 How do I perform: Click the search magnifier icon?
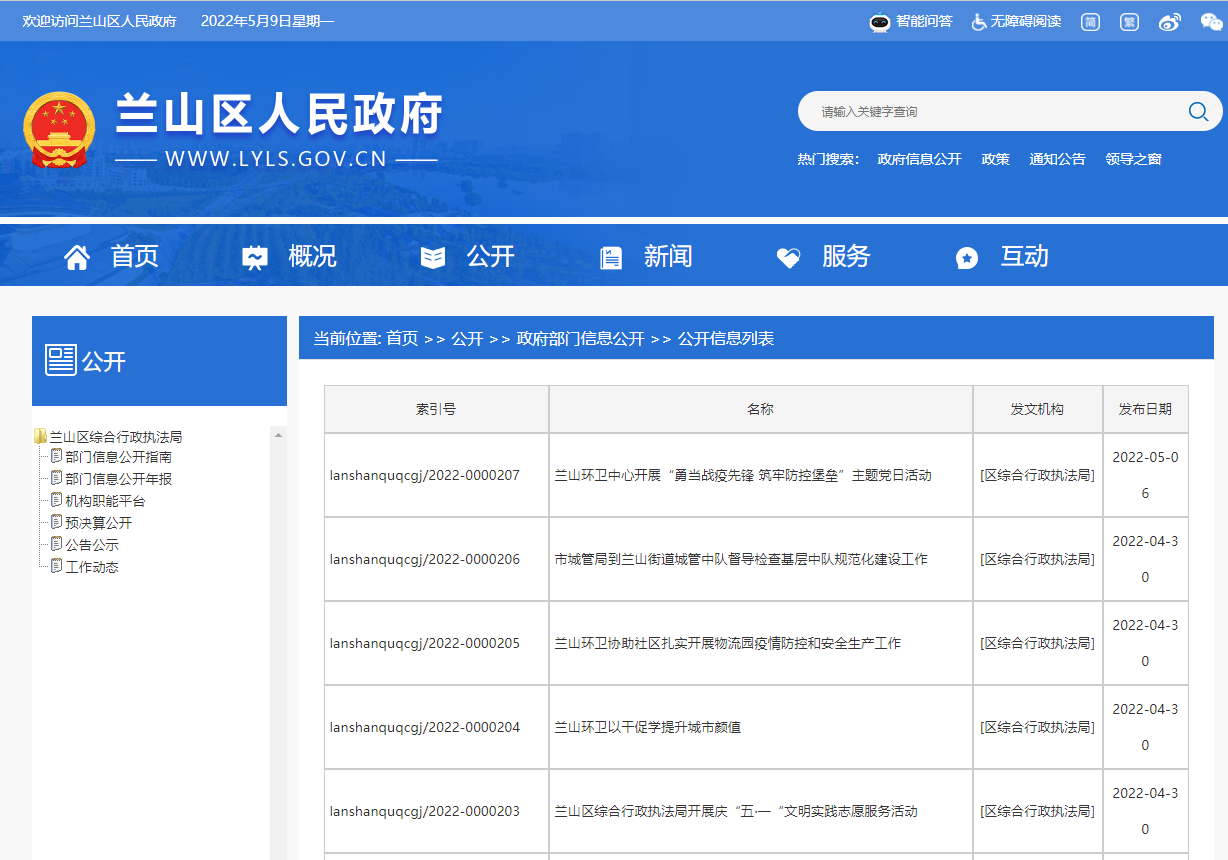click(x=1198, y=111)
